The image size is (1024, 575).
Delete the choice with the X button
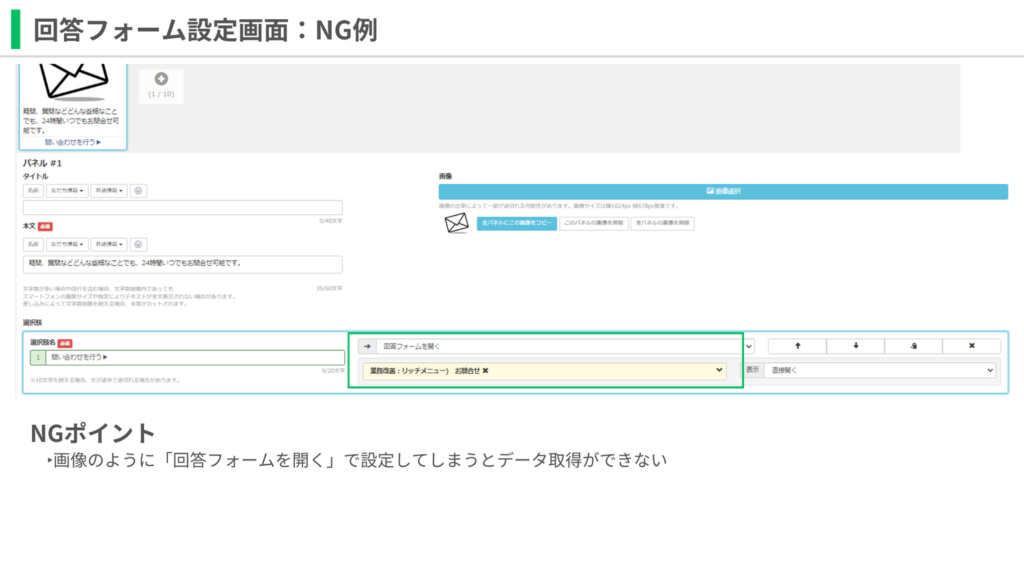coord(971,346)
